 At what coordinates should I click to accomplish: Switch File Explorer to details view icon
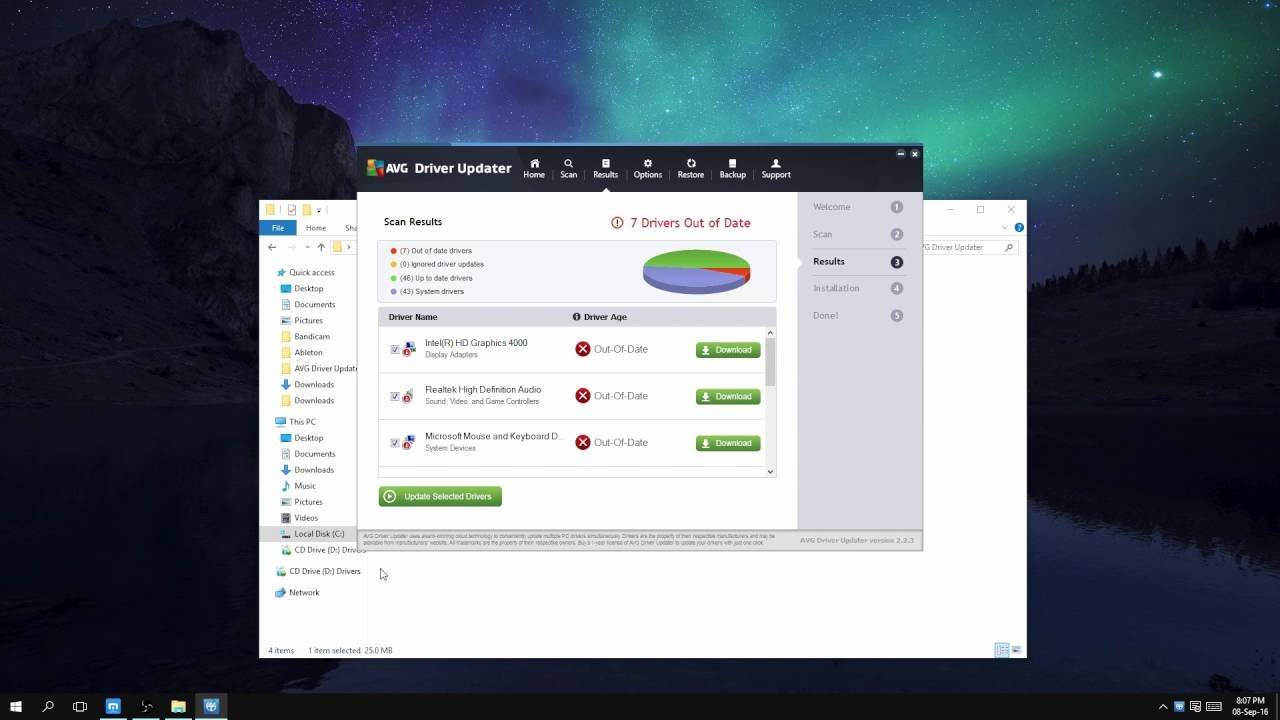pyautogui.click(x=1001, y=650)
